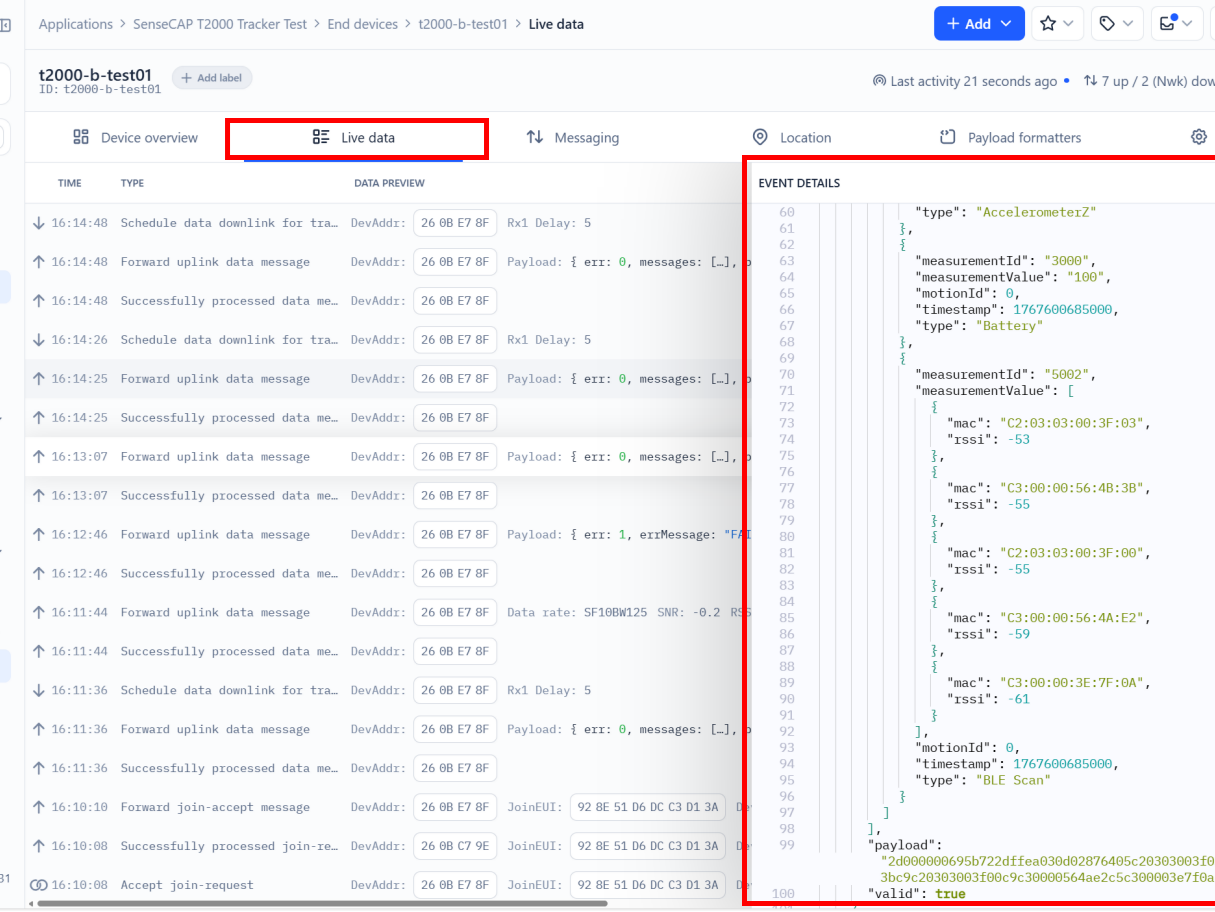Open the tag dropdown in header
This screenshot has width=1215, height=912.
tap(1116, 24)
